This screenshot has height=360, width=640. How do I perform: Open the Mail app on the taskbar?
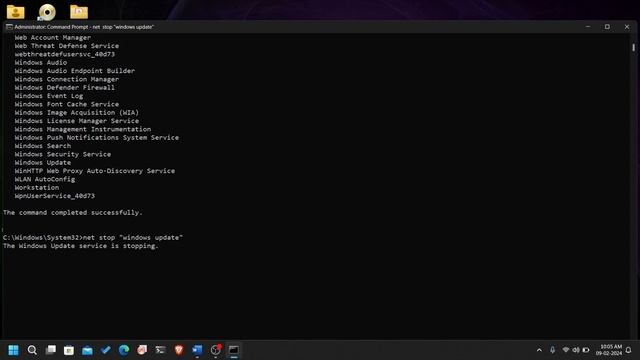87,350
